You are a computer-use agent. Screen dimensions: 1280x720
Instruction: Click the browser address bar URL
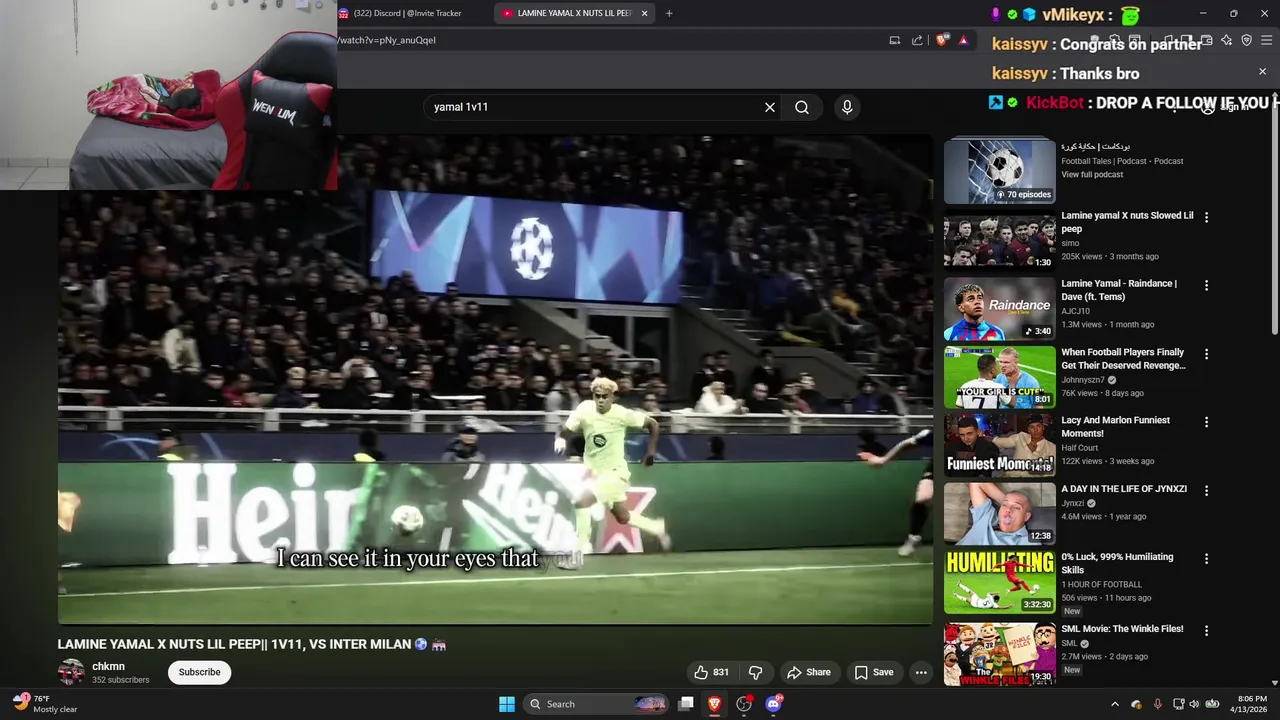point(388,40)
